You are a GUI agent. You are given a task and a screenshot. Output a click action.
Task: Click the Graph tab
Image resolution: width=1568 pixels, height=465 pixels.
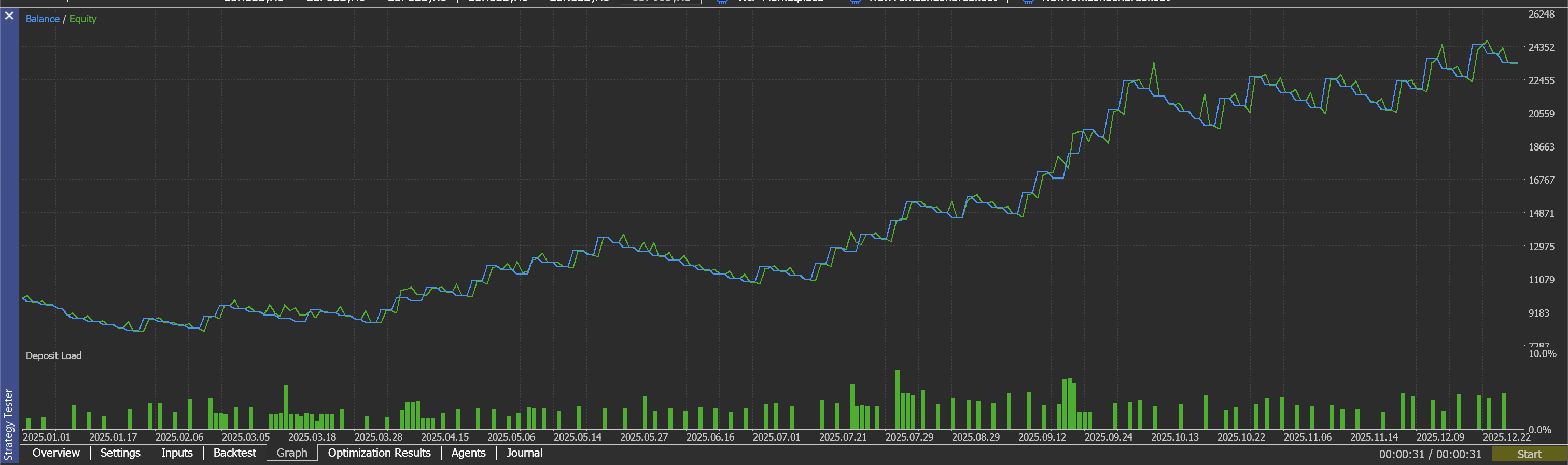(x=291, y=453)
